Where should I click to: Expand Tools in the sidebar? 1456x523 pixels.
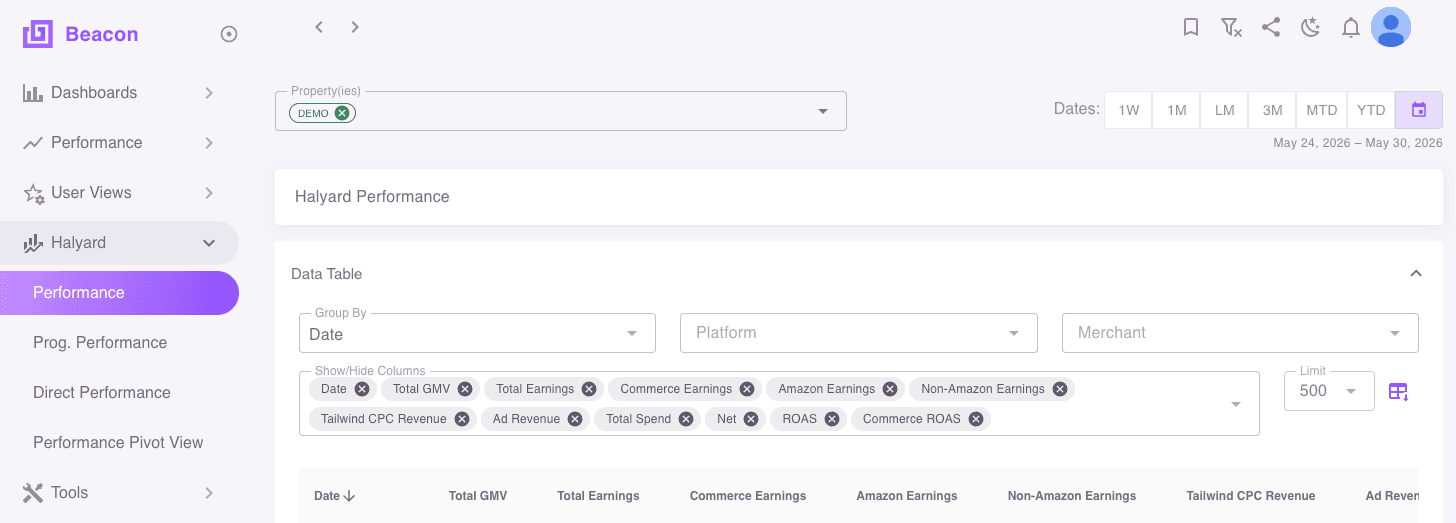tap(119, 492)
